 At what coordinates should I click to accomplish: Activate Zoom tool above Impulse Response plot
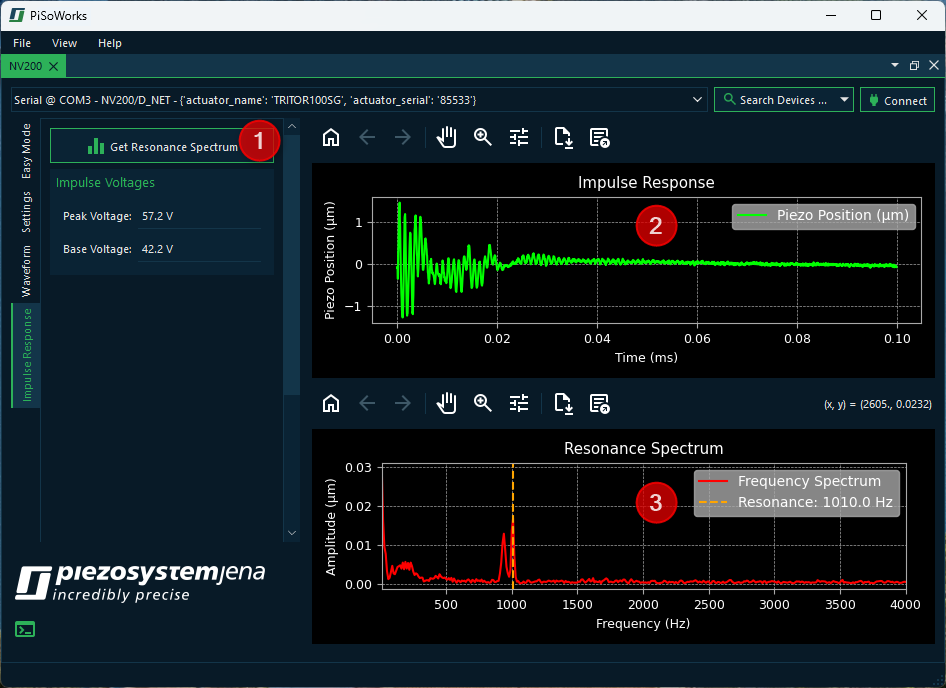483,138
